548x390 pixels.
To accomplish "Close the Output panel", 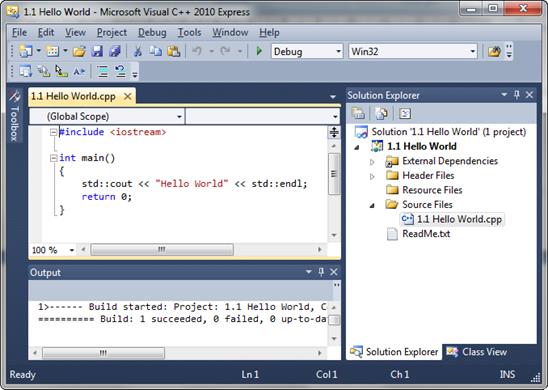I will (x=334, y=272).
